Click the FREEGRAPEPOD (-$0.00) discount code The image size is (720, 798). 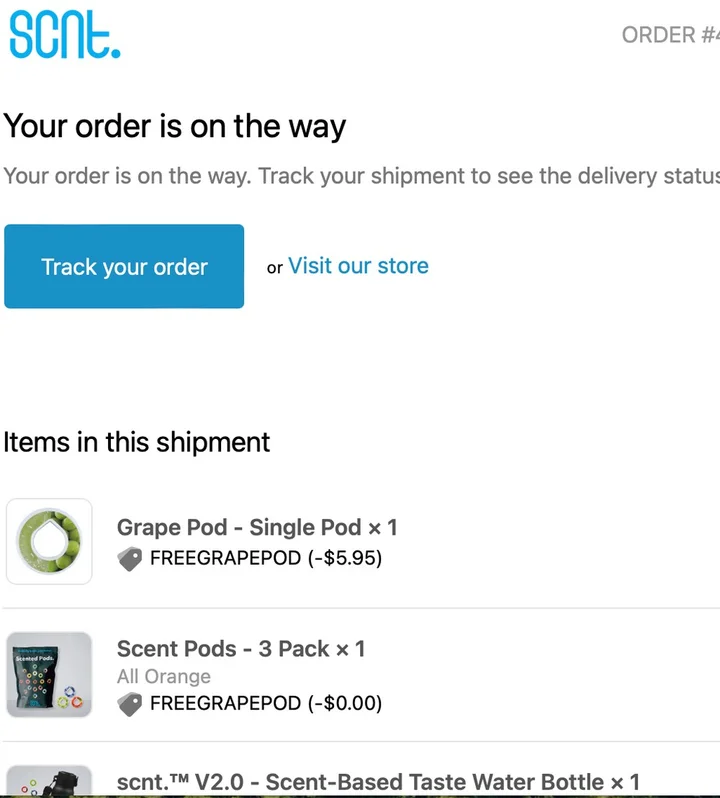pyautogui.click(x=265, y=703)
